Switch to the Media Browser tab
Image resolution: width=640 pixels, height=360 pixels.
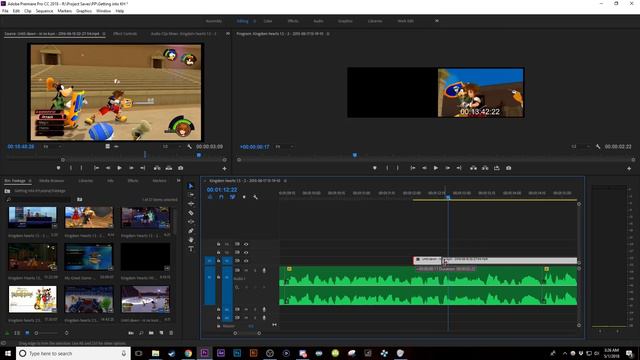click(51, 180)
